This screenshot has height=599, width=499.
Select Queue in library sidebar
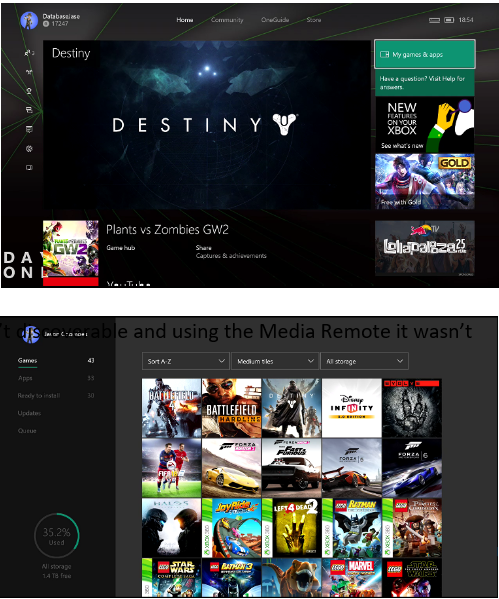[x=27, y=431]
